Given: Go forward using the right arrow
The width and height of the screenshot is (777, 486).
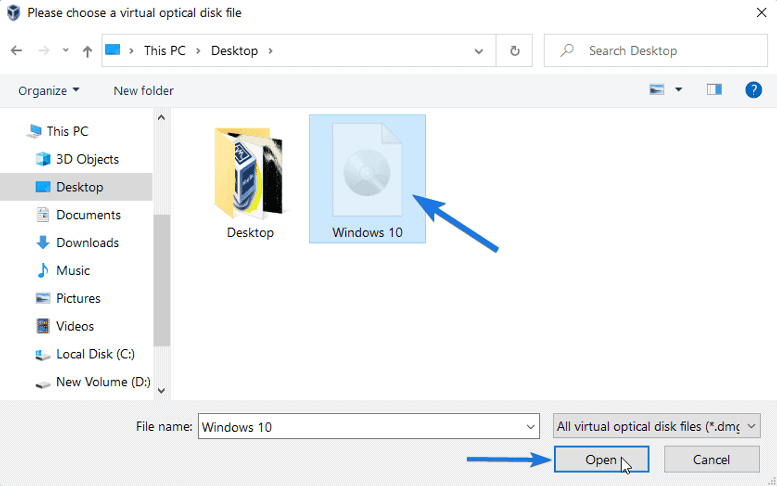Looking at the screenshot, I should 44,51.
